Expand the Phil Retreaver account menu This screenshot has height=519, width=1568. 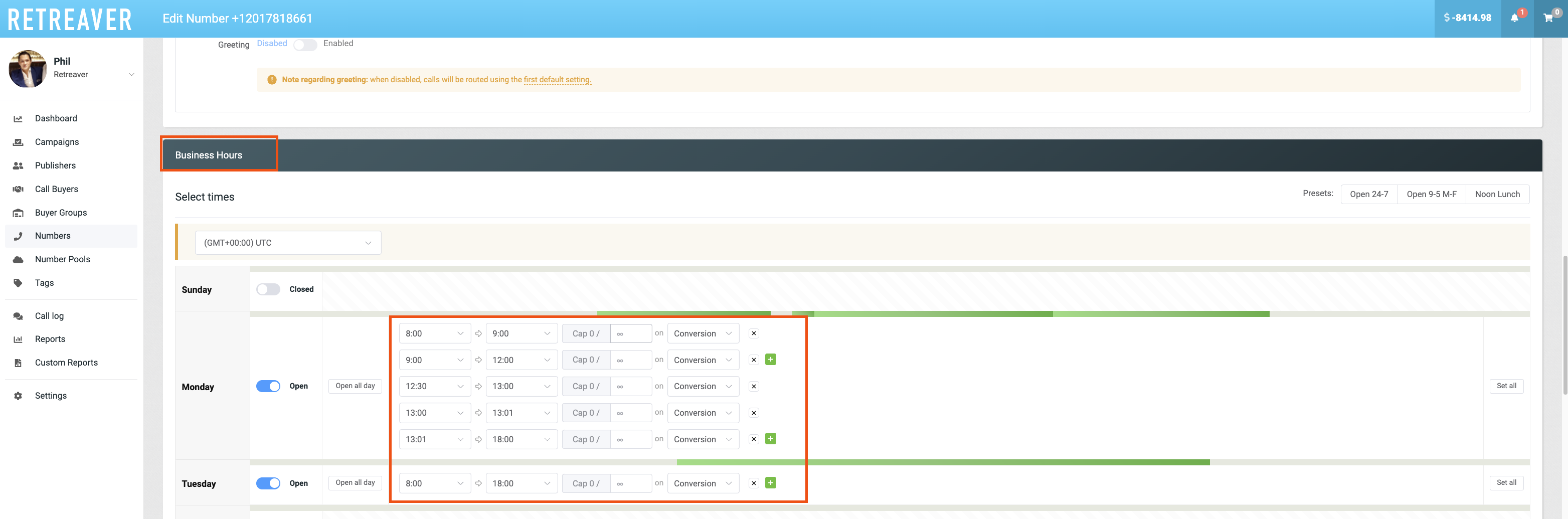click(x=131, y=74)
